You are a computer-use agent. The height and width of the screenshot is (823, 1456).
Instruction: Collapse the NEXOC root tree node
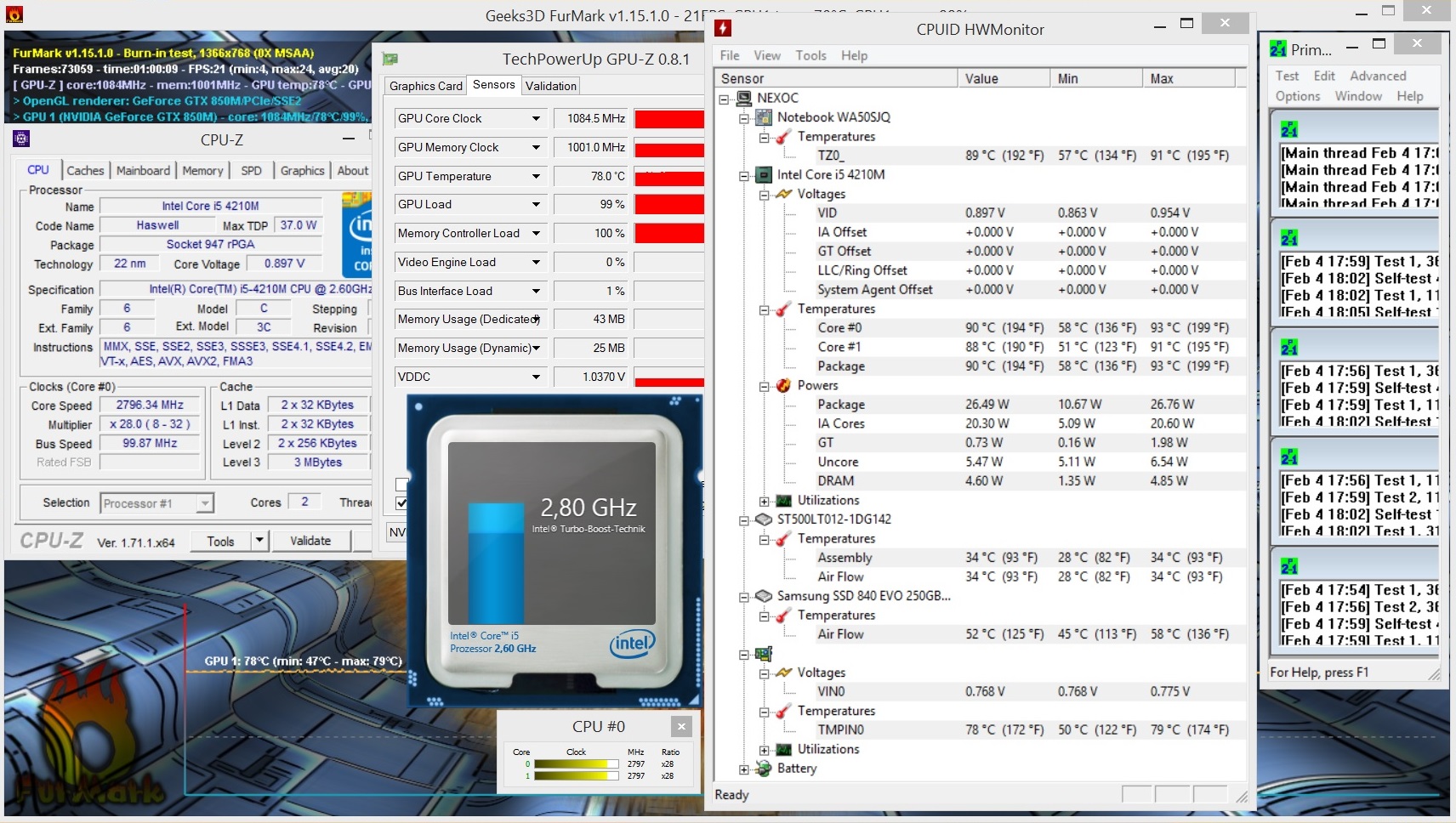point(724,99)
